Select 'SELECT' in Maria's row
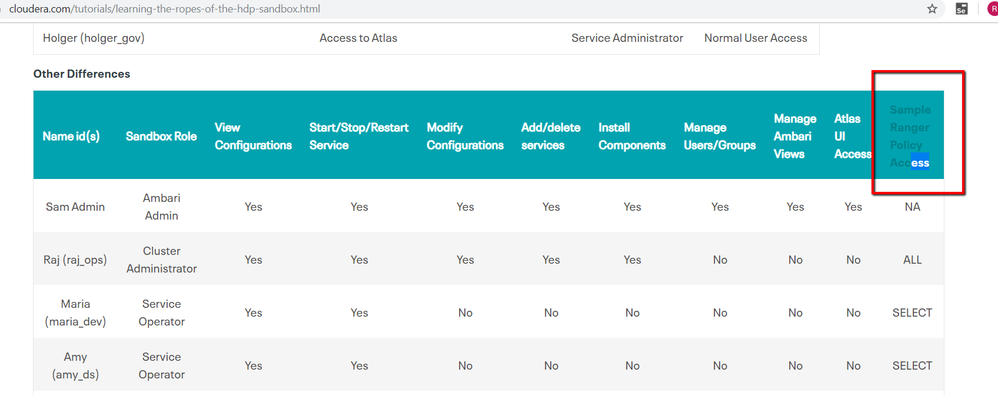Viewport: 998px width, 395px height. [x=912, y=312]
